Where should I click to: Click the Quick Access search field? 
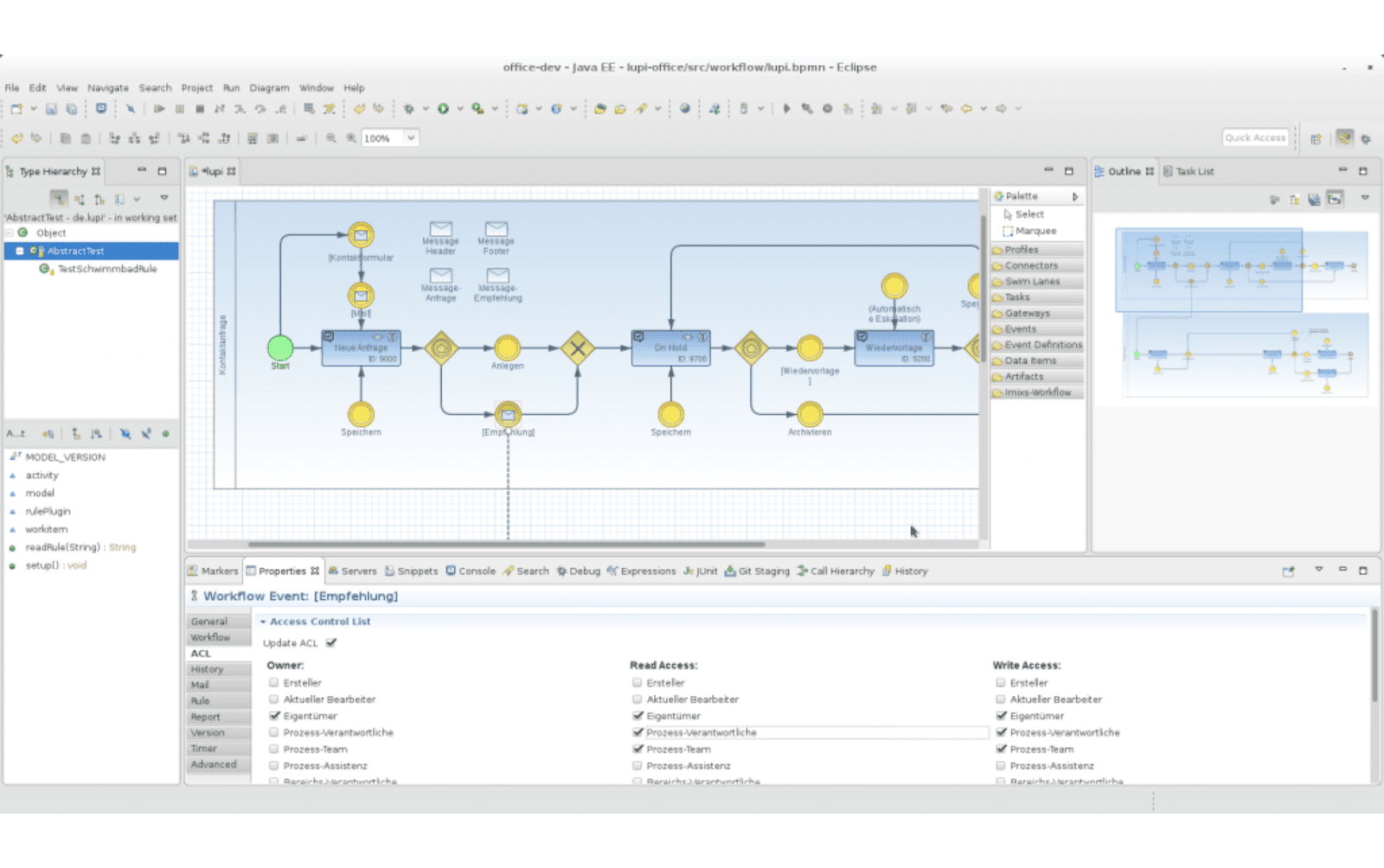pos(1256,137)
